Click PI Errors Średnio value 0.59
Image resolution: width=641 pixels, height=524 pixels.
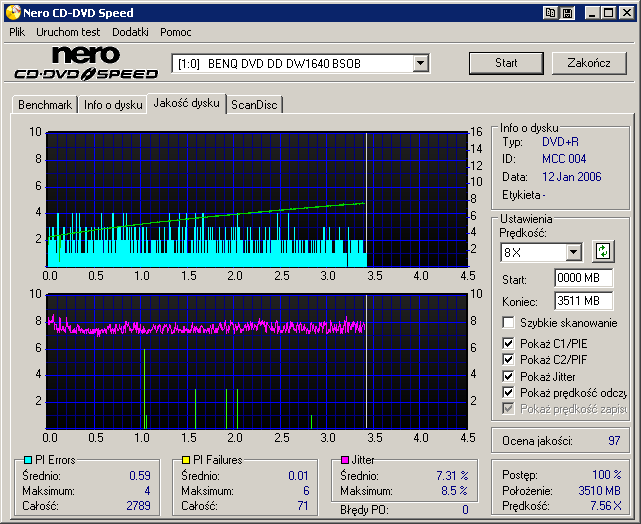point(140,476)
